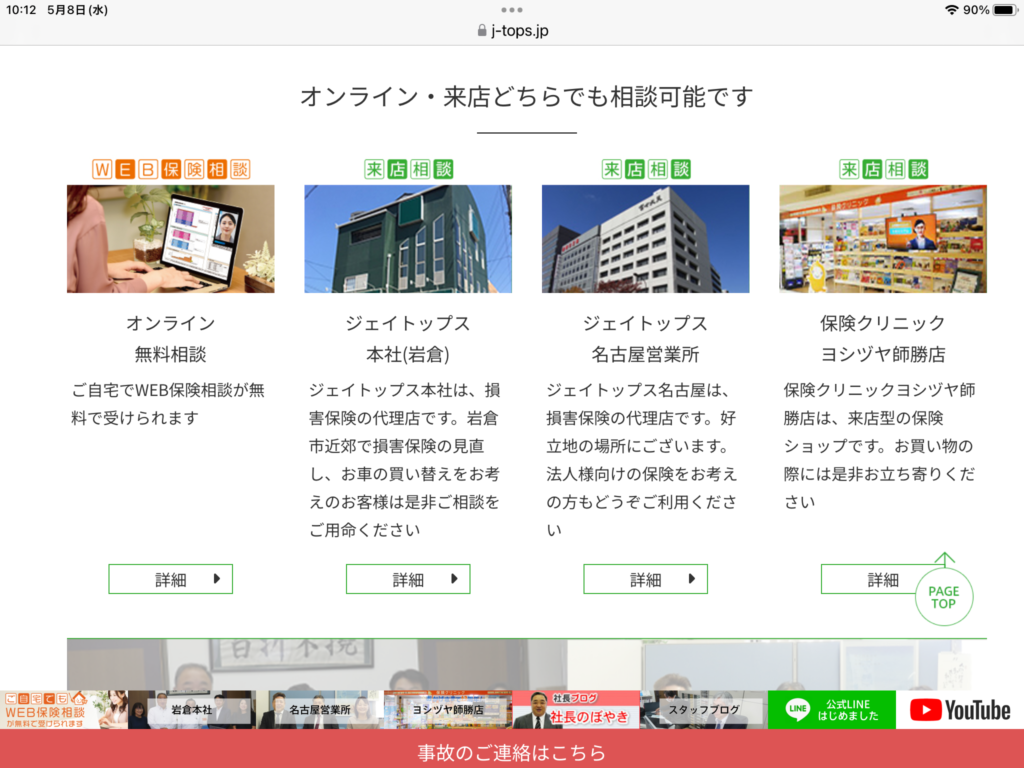
Task: Tap the lock icon beside j-tops.jp
Action: tap(482, 31)
